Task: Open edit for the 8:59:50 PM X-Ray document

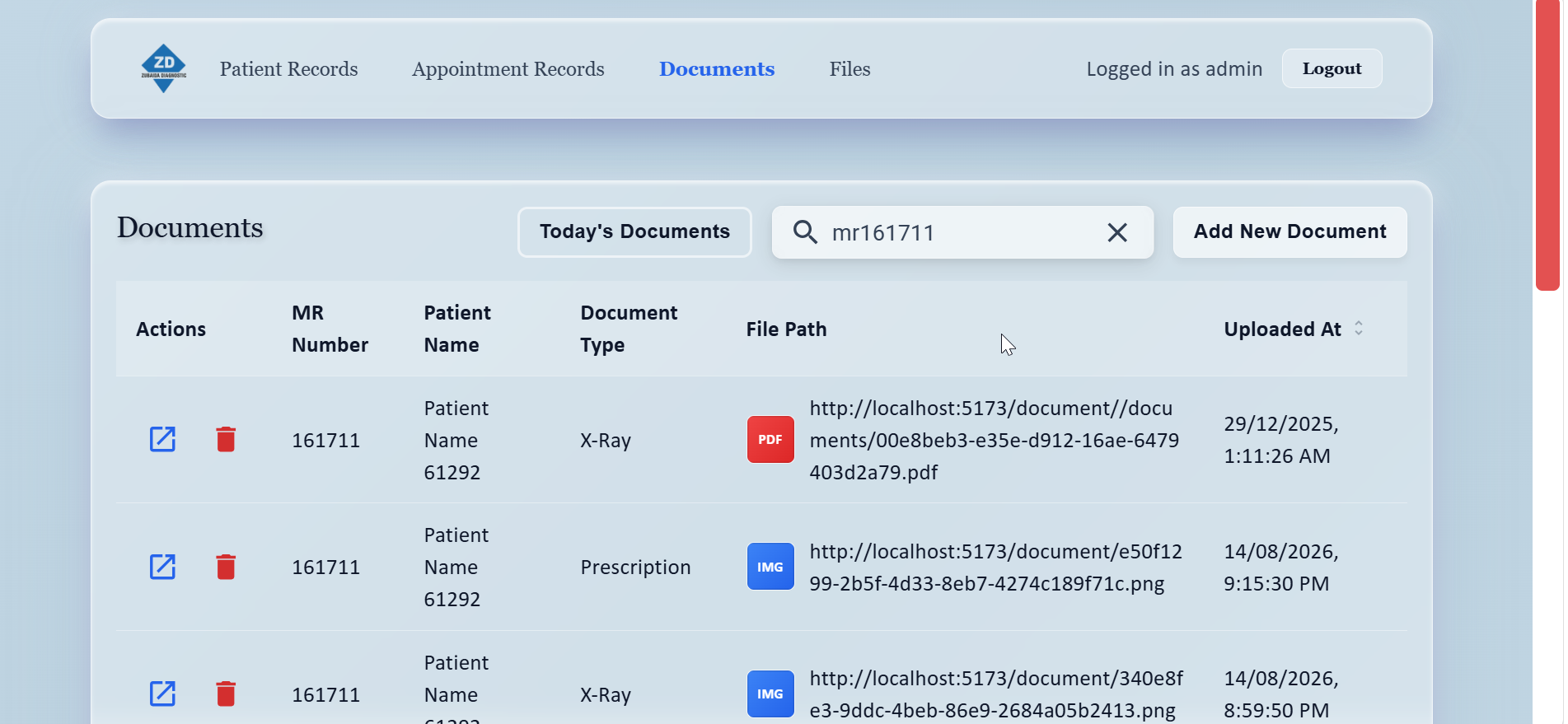Action: tap(162, 694)
